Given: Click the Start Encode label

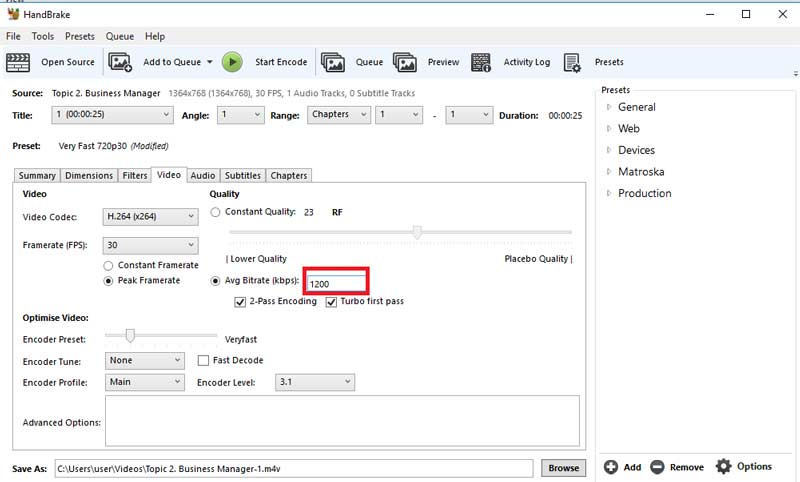Looking at the screenshot, I should click(x=281, y=62).
